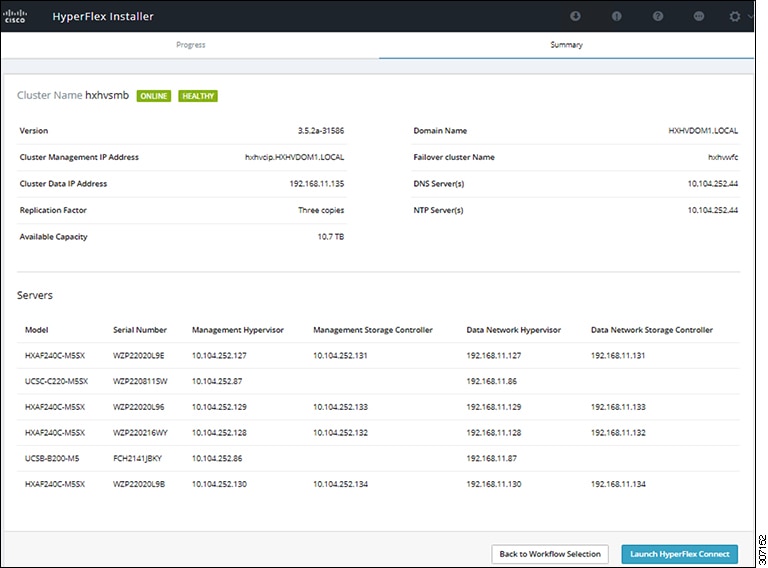Open the help question mark icon

[658, 16]
